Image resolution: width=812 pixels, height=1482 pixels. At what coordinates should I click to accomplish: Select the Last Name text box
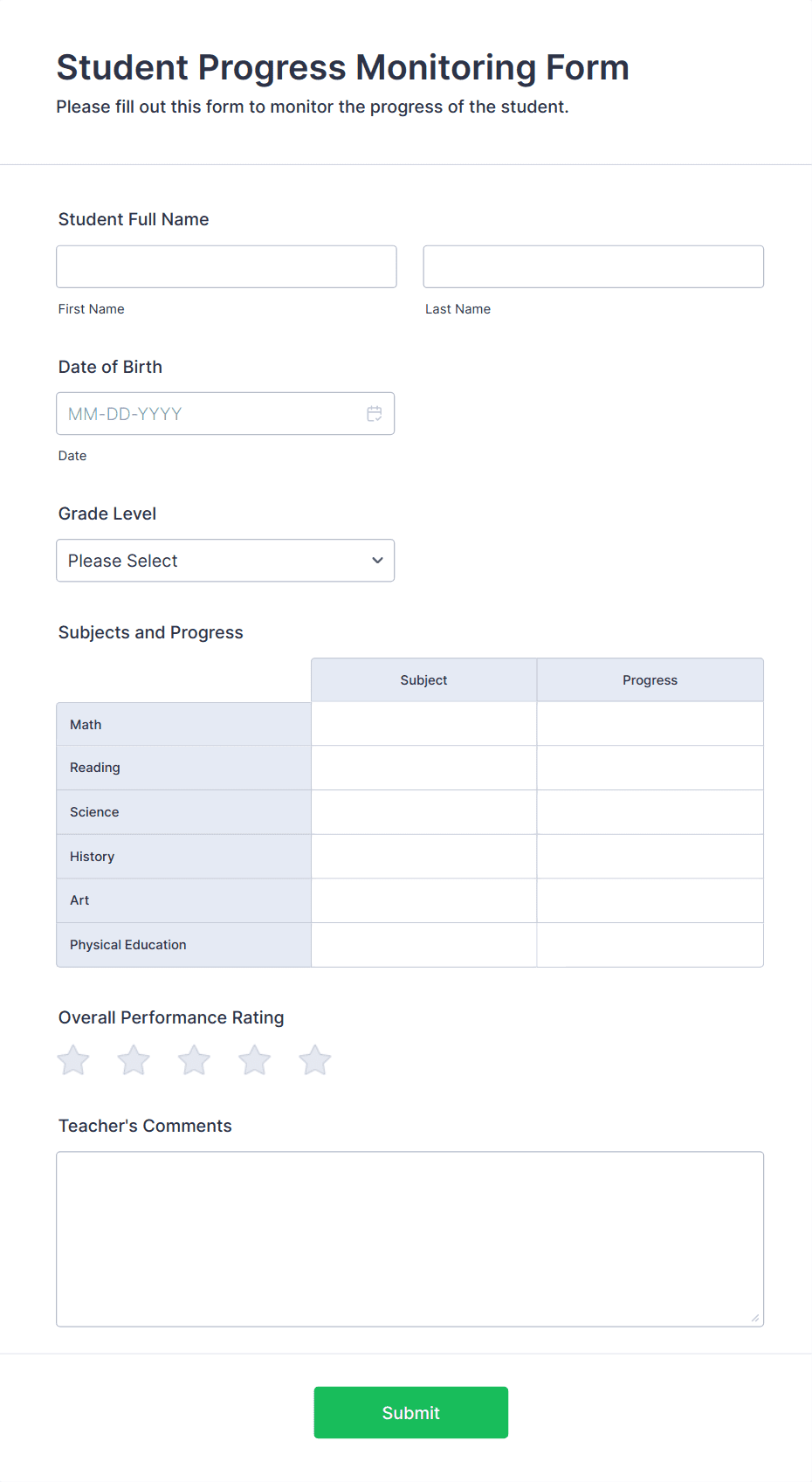point(593,266)
